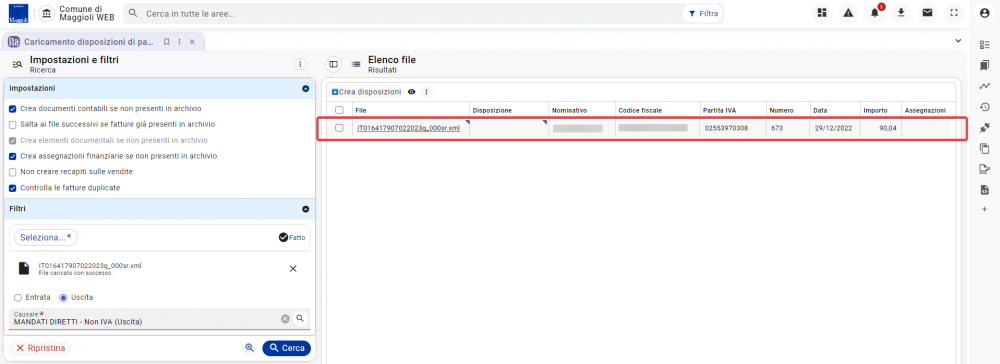Collapse the Filtri section
The image size is (1000, 364).
305,209
